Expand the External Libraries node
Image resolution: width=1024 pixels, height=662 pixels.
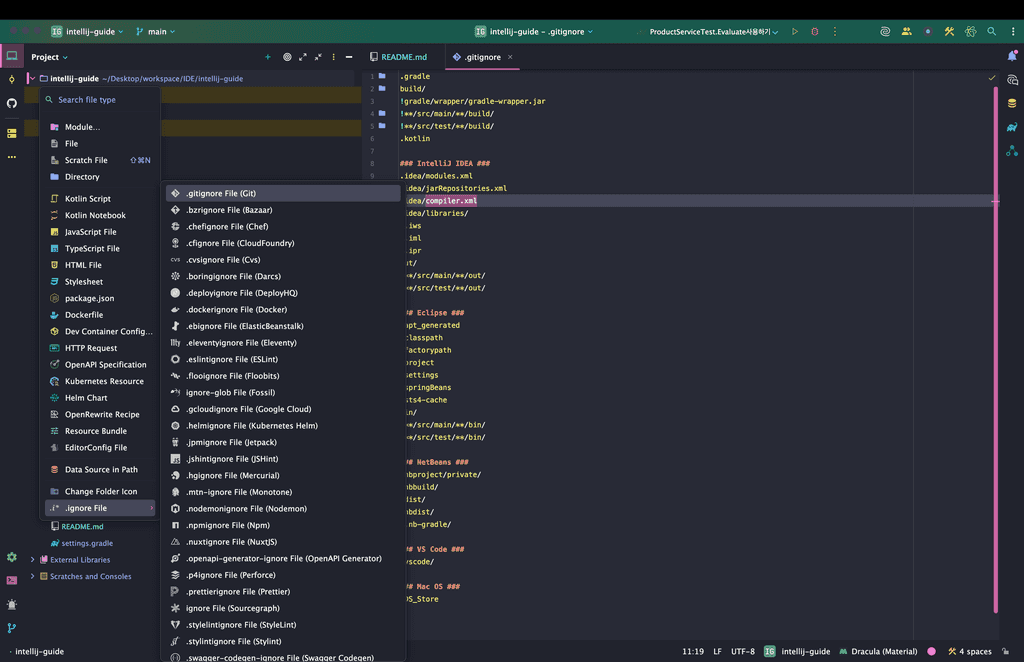click(32, 560)
